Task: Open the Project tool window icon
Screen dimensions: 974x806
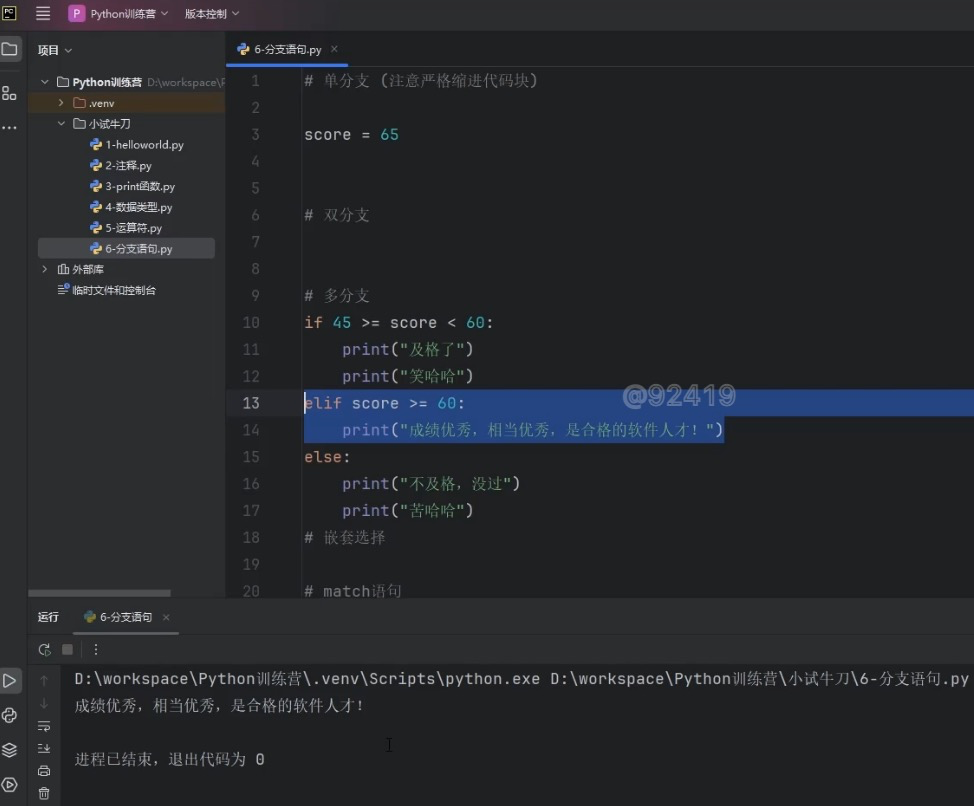Action: (x=9, y=49)
